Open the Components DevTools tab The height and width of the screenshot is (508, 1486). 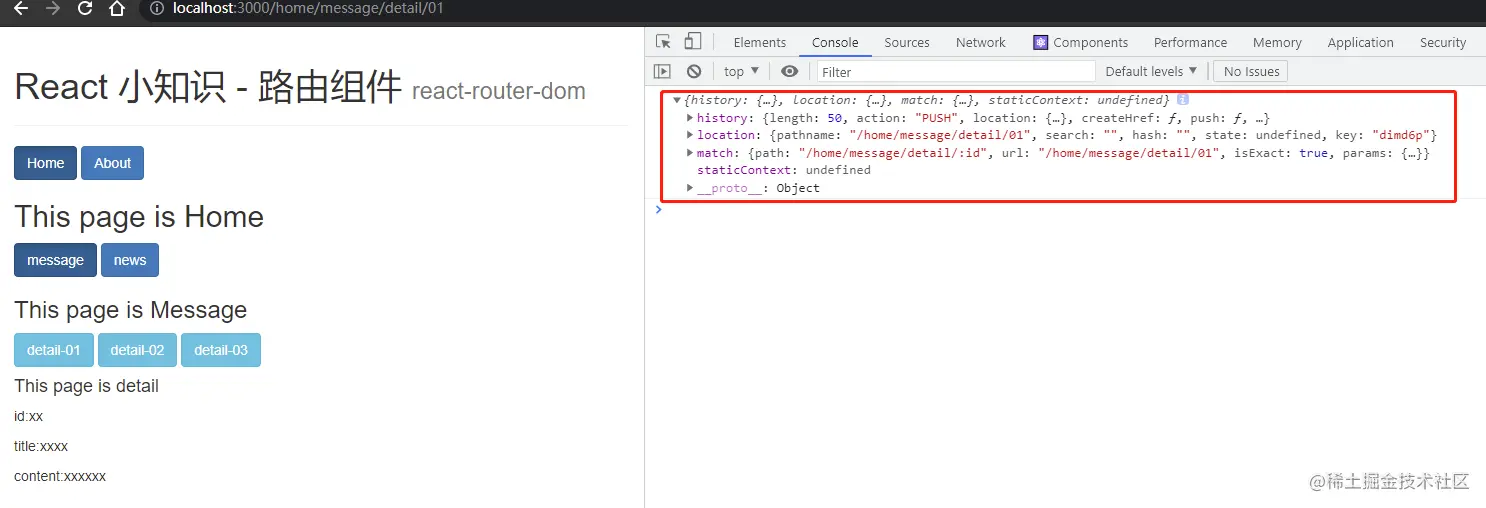coord(1080,42)
